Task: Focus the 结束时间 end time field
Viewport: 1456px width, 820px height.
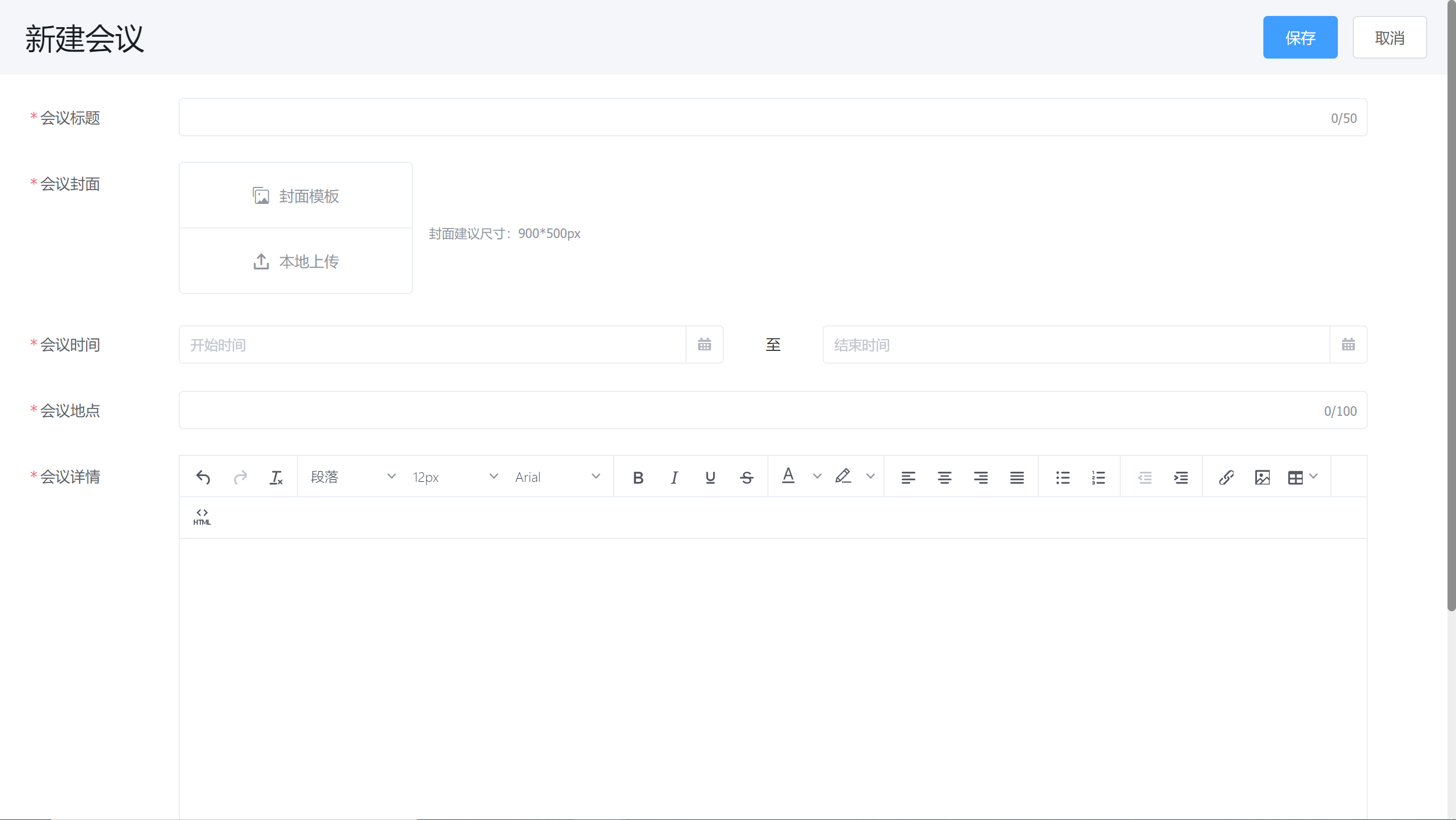Action: click(1076, 345)
